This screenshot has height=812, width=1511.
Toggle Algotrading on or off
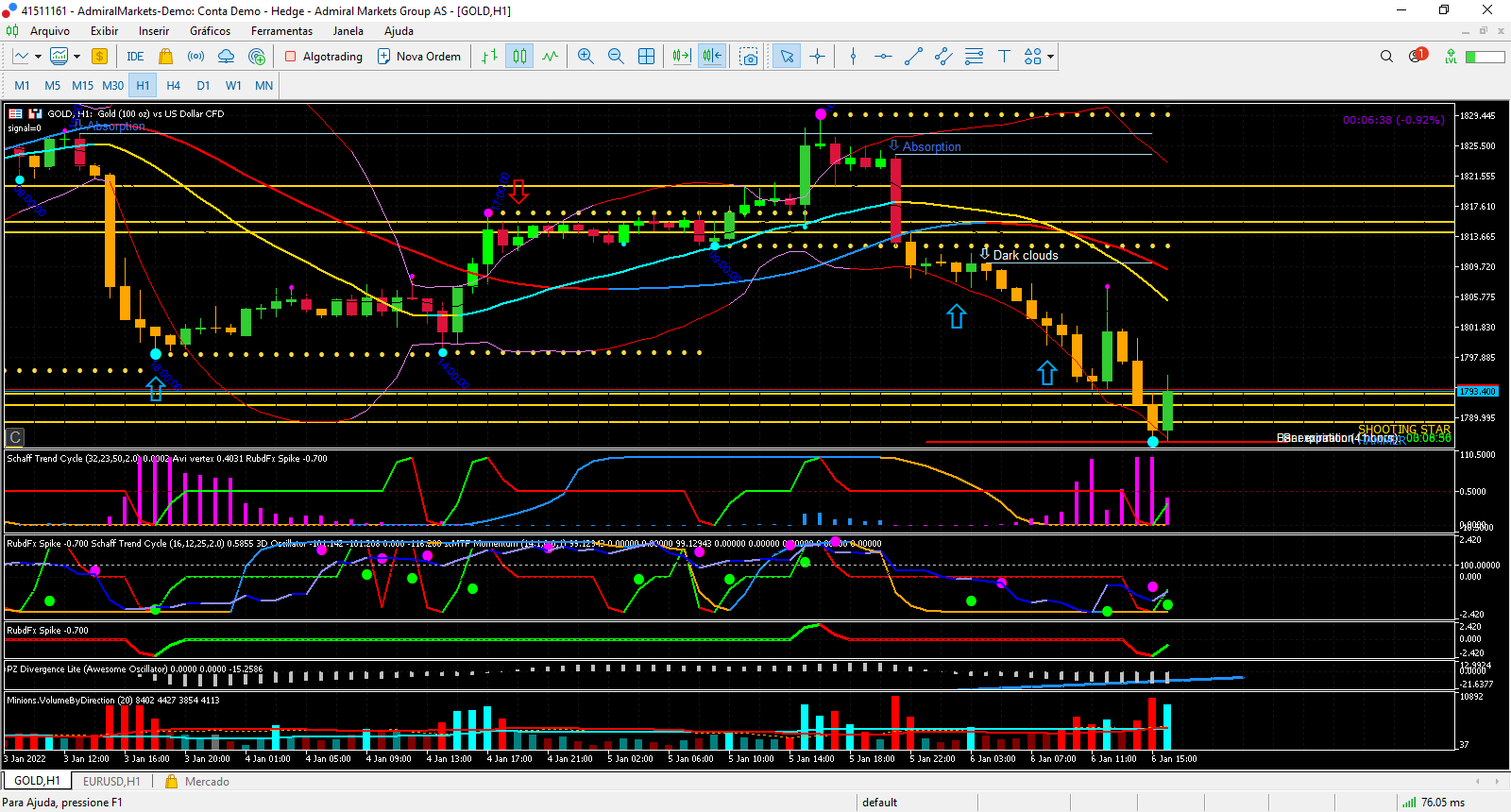pyautogui.click(x=324, y=57)
